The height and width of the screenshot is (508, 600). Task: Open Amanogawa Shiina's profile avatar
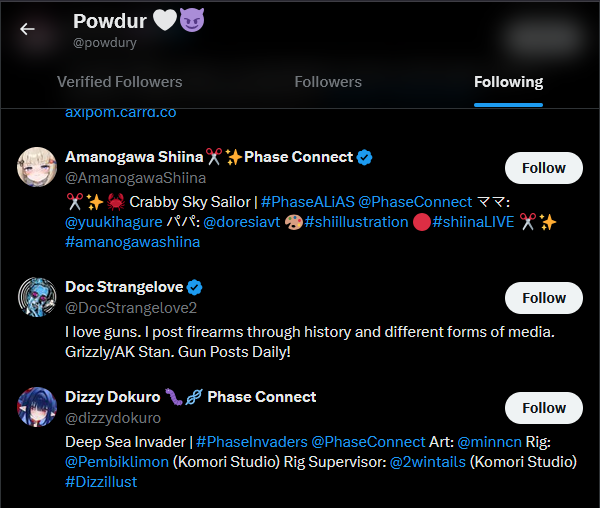37,167
